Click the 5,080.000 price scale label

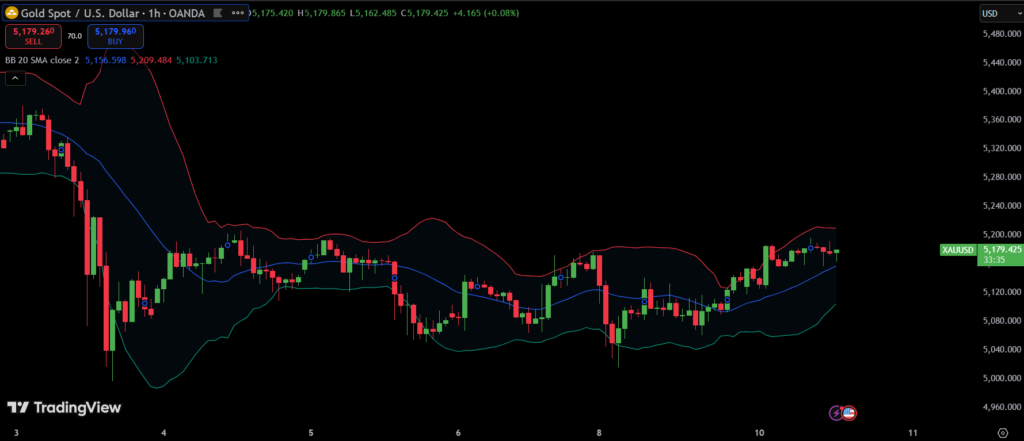tap(1002, 320)
